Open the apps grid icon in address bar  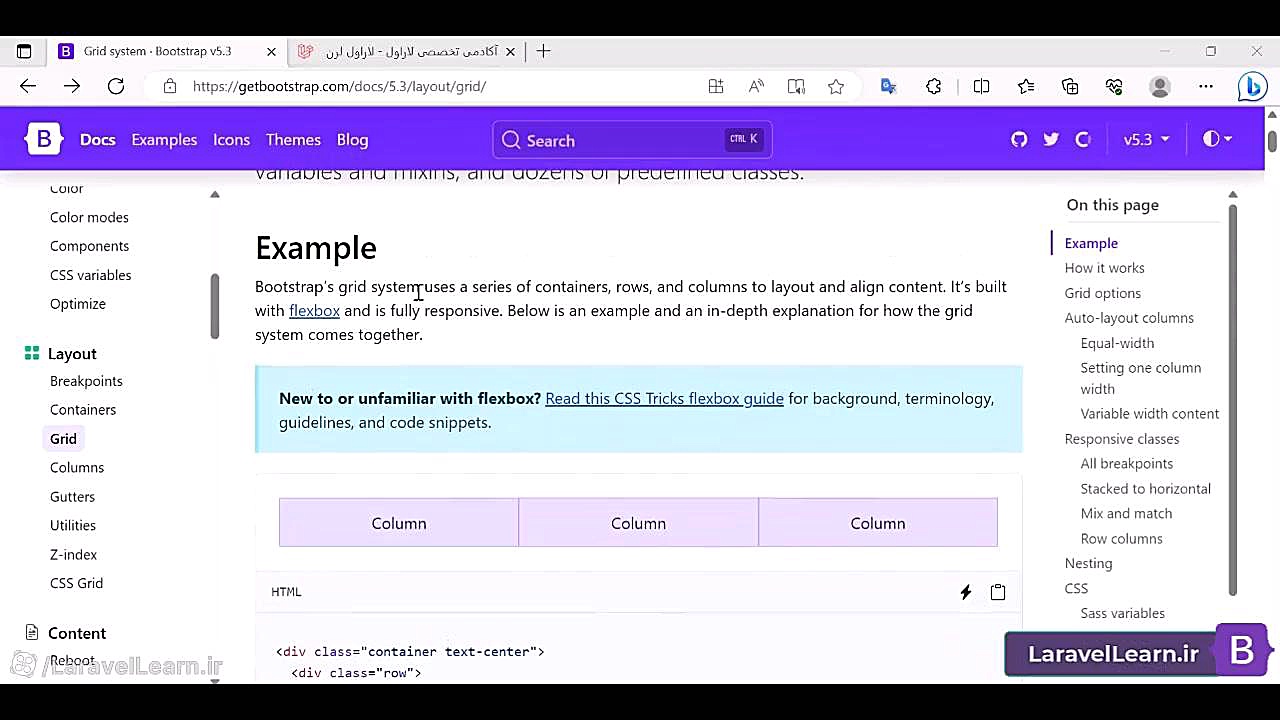[x=716, y=87]
